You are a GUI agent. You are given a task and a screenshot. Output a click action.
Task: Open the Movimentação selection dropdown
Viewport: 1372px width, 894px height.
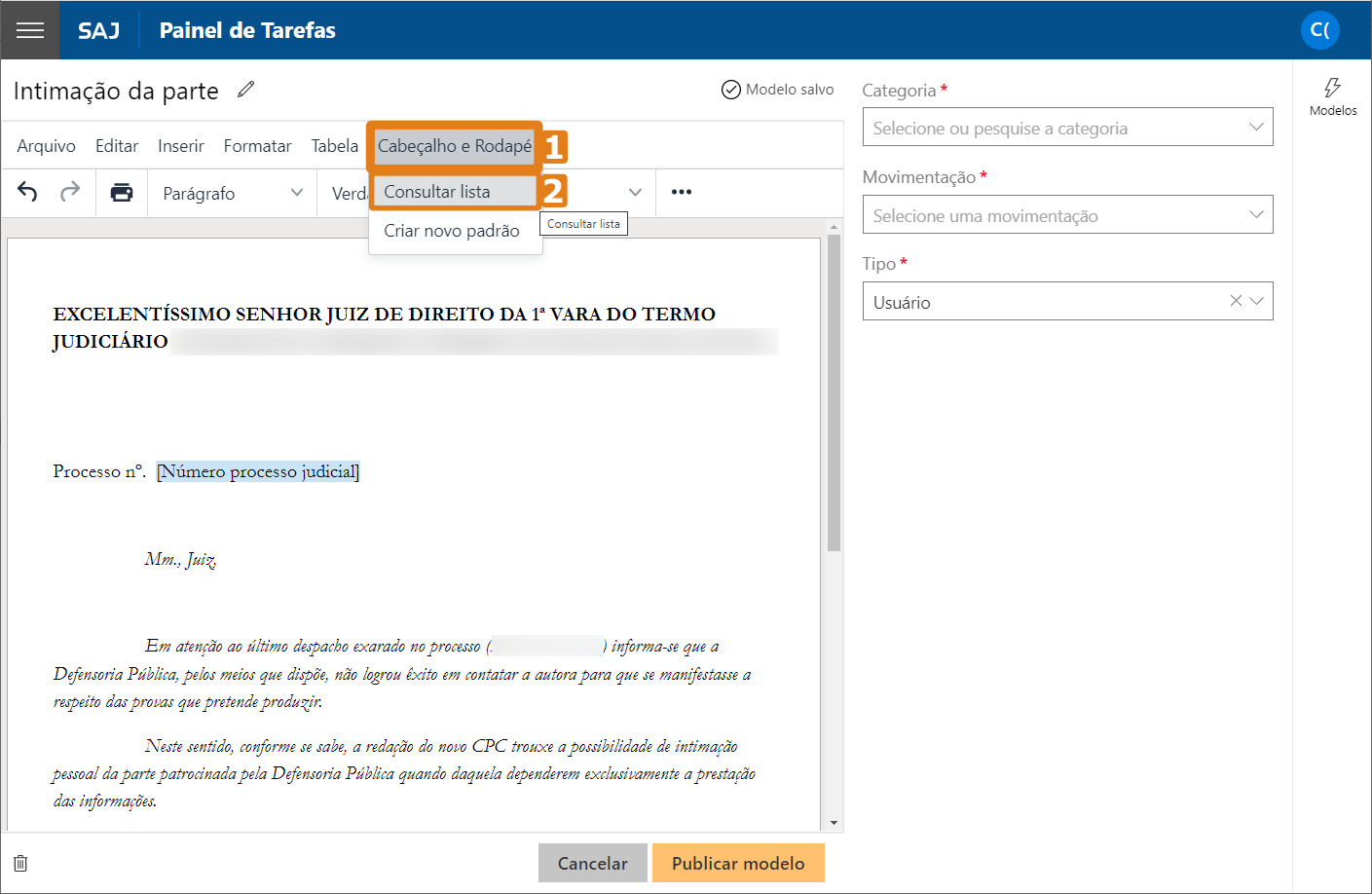(x=1067, y=215)
